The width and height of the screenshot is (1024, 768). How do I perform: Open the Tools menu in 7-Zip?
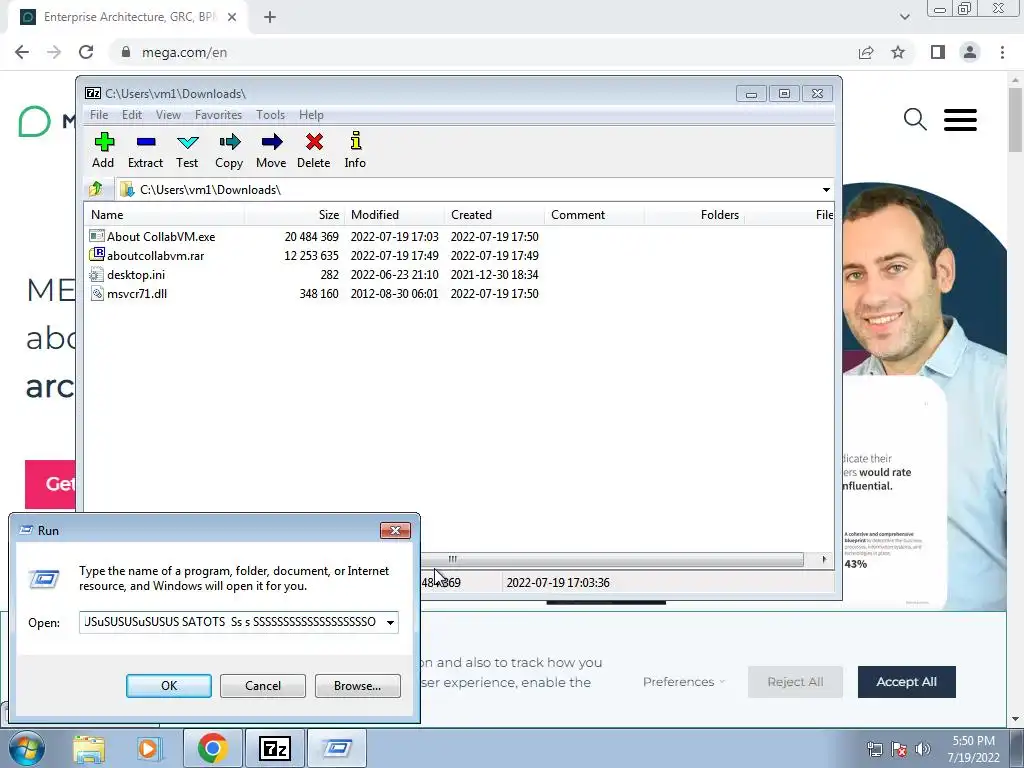pos(270,114)
